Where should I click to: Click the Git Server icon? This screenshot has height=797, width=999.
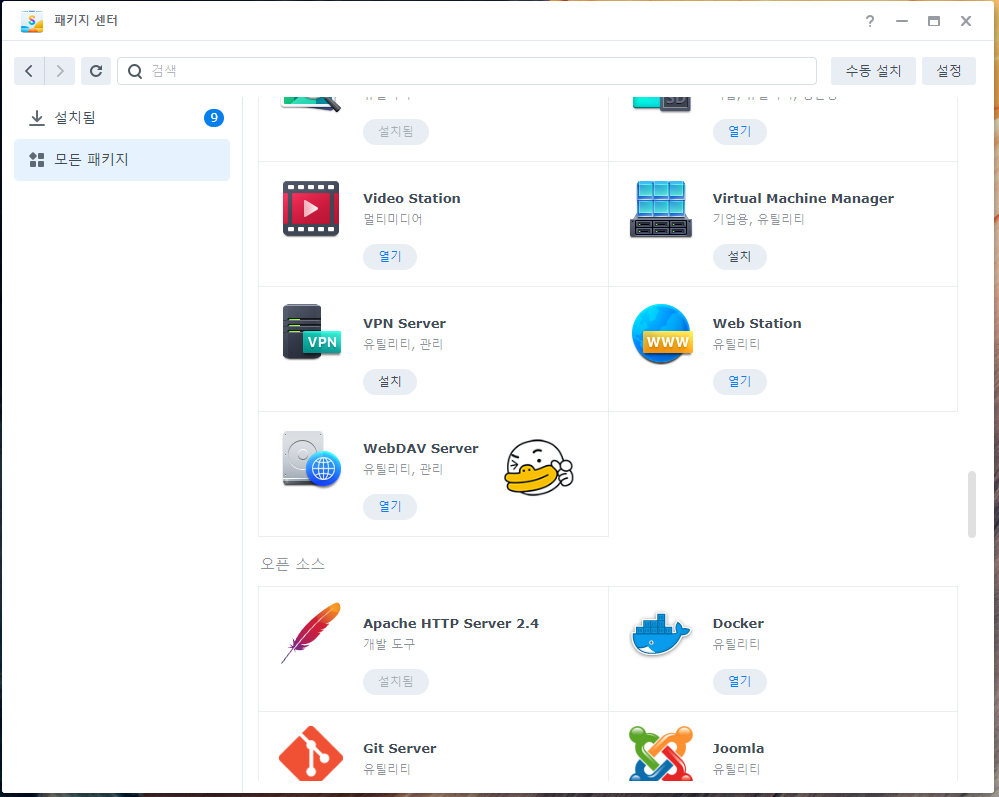pos(311,754)
